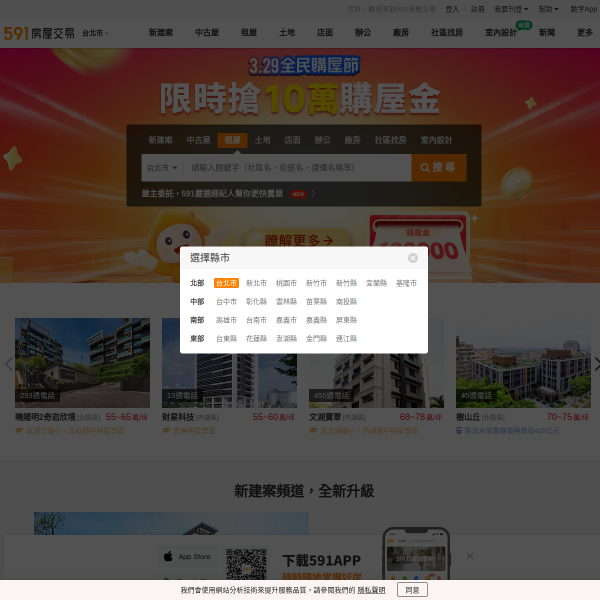Open the 台北市 dropdown in the search box
The image size is (600, 600).
(162, 168)
